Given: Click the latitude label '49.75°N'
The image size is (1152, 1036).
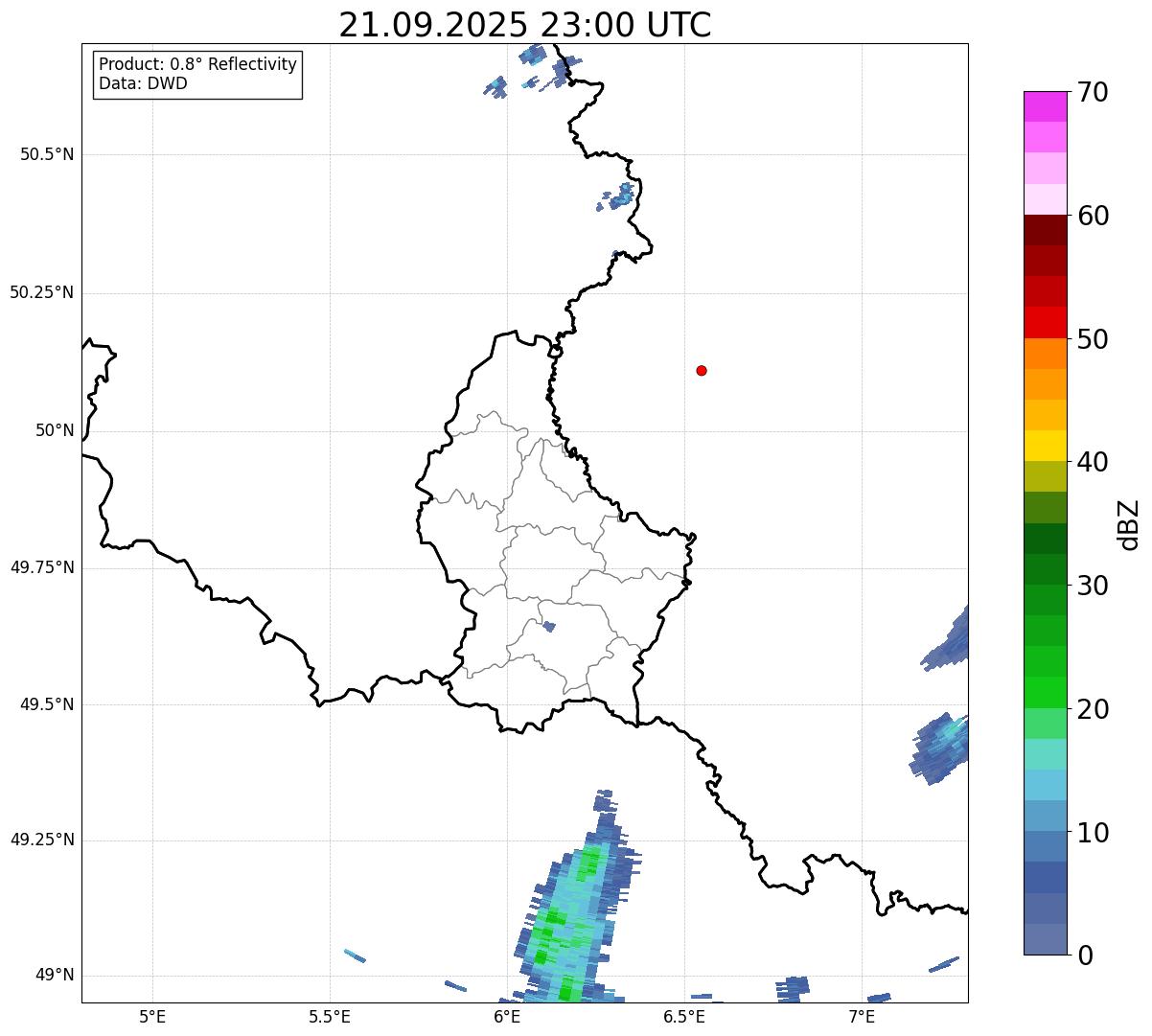Looking at the screenshot, I should (42, 567).
